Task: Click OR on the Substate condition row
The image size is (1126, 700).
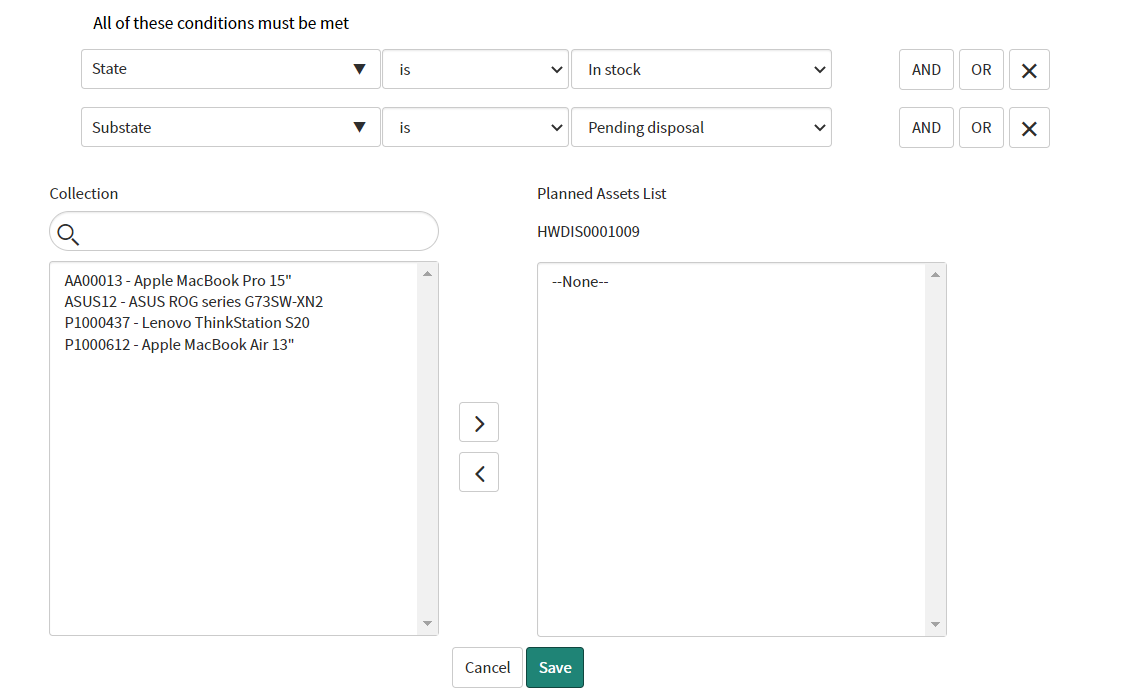Action: (x=981, y=127)
